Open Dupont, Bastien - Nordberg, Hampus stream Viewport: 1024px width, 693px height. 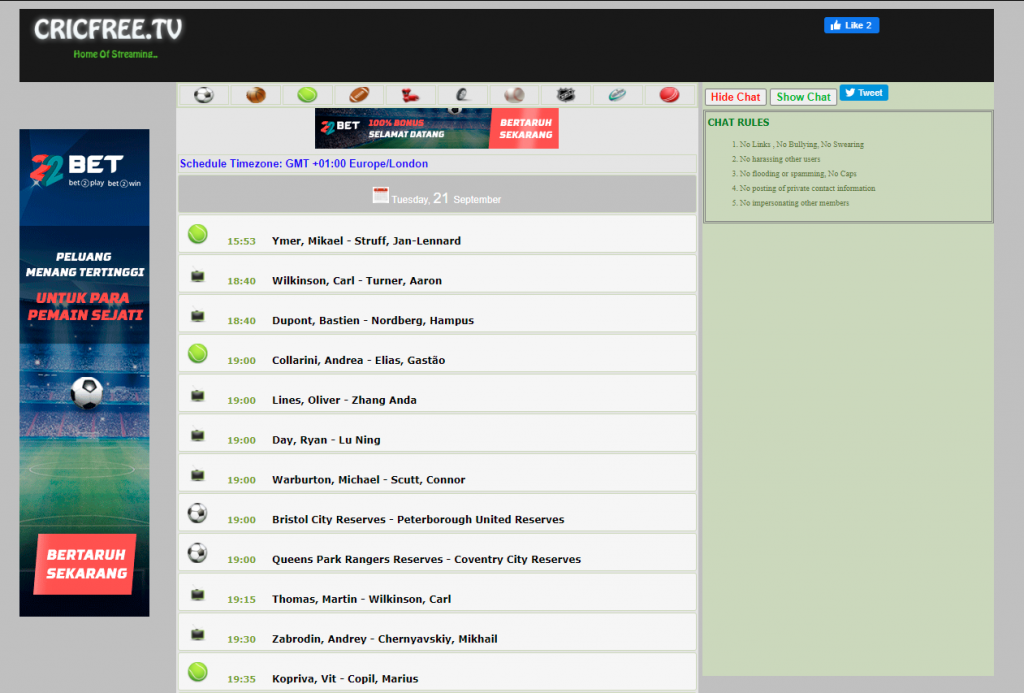373,321
